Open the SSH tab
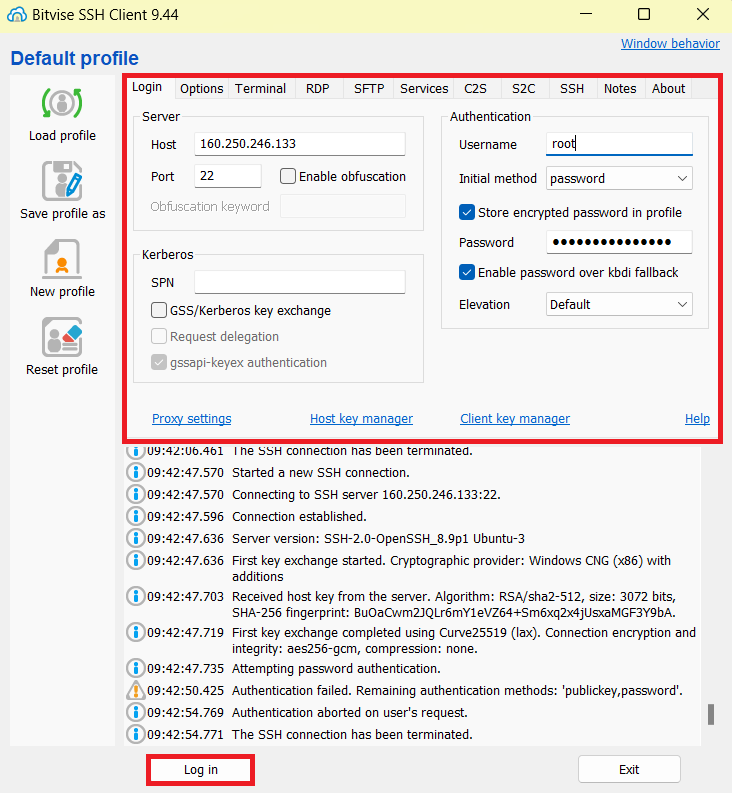Viewport: 732px width, 793px height. (x=572, y=89)
